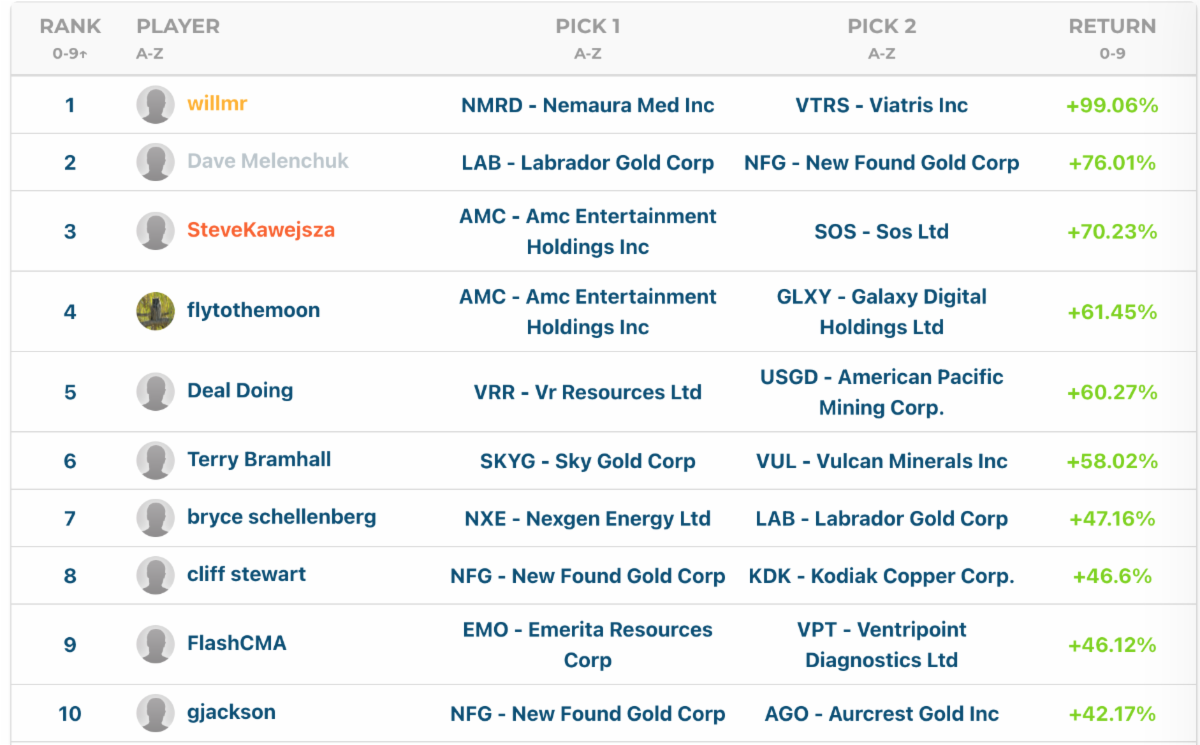Click cliff stewart's avatar icon

pos(155,576)
